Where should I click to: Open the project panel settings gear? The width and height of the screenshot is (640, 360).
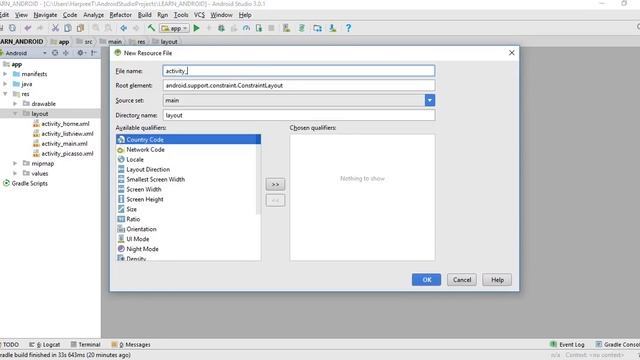tap(81, 53)
